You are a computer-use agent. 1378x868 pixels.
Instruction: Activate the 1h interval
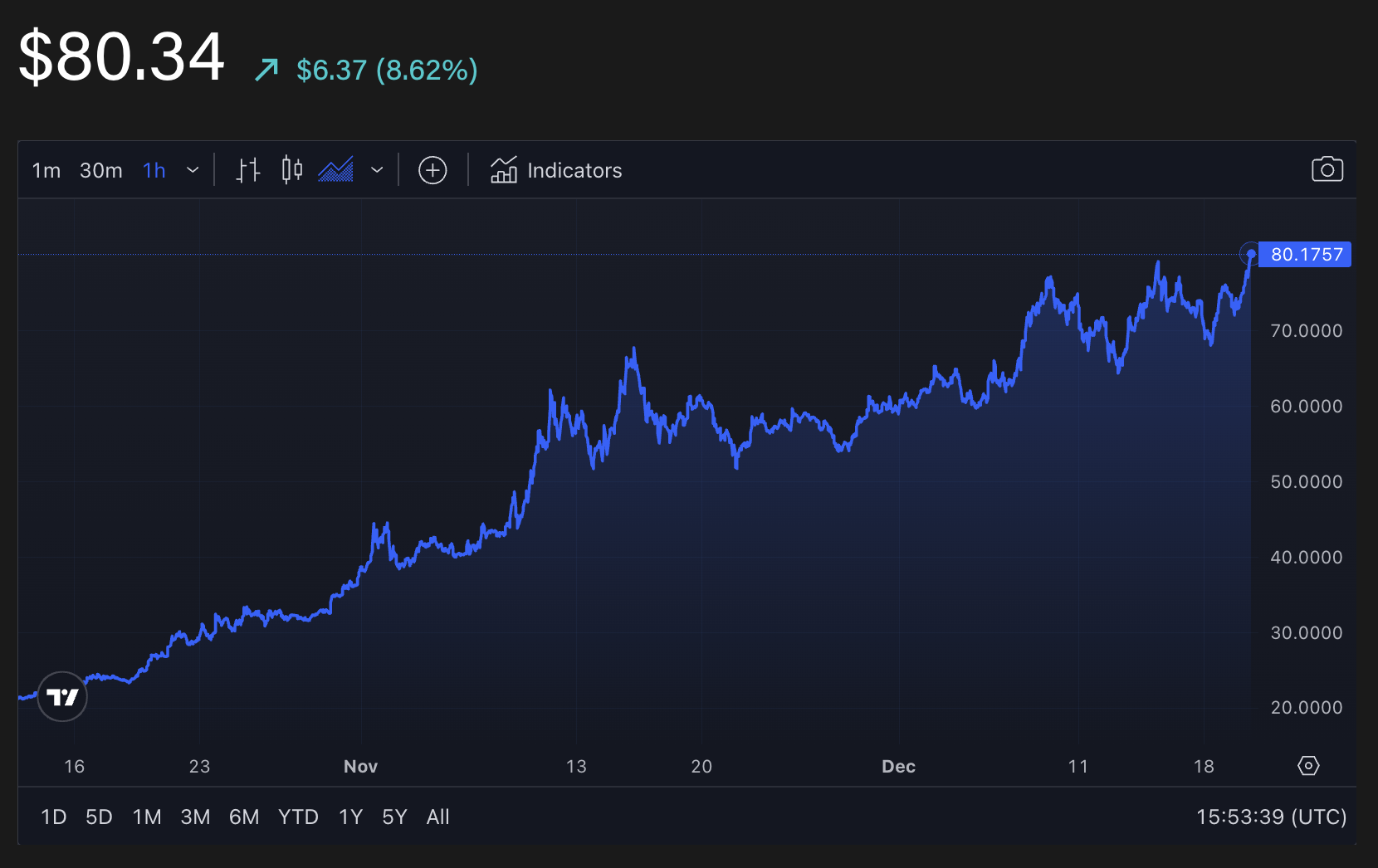pos(154,170)
